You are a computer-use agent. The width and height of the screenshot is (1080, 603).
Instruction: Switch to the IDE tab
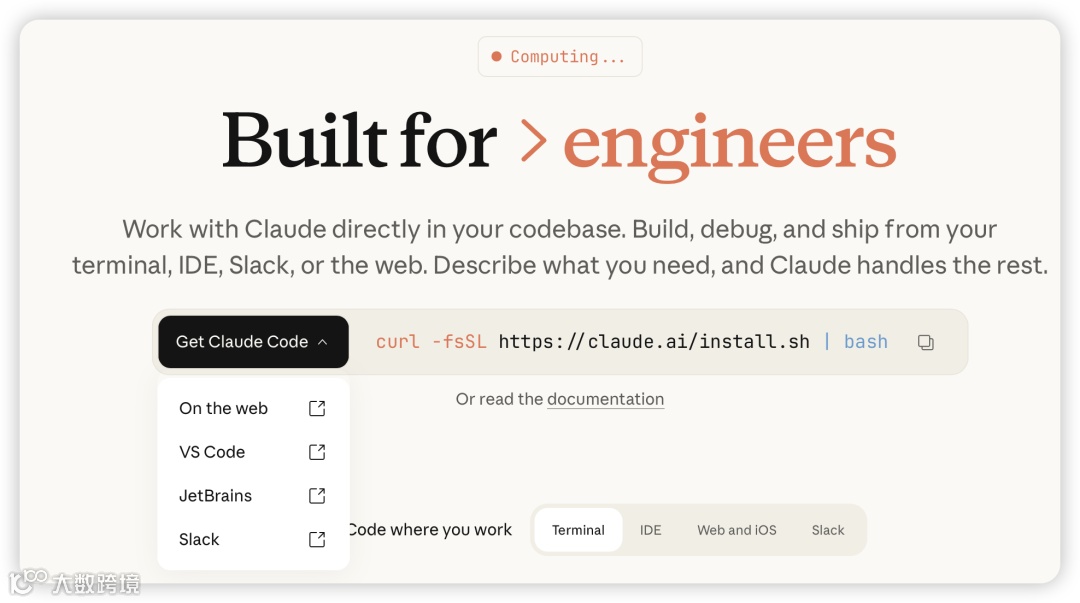[651, 530]
